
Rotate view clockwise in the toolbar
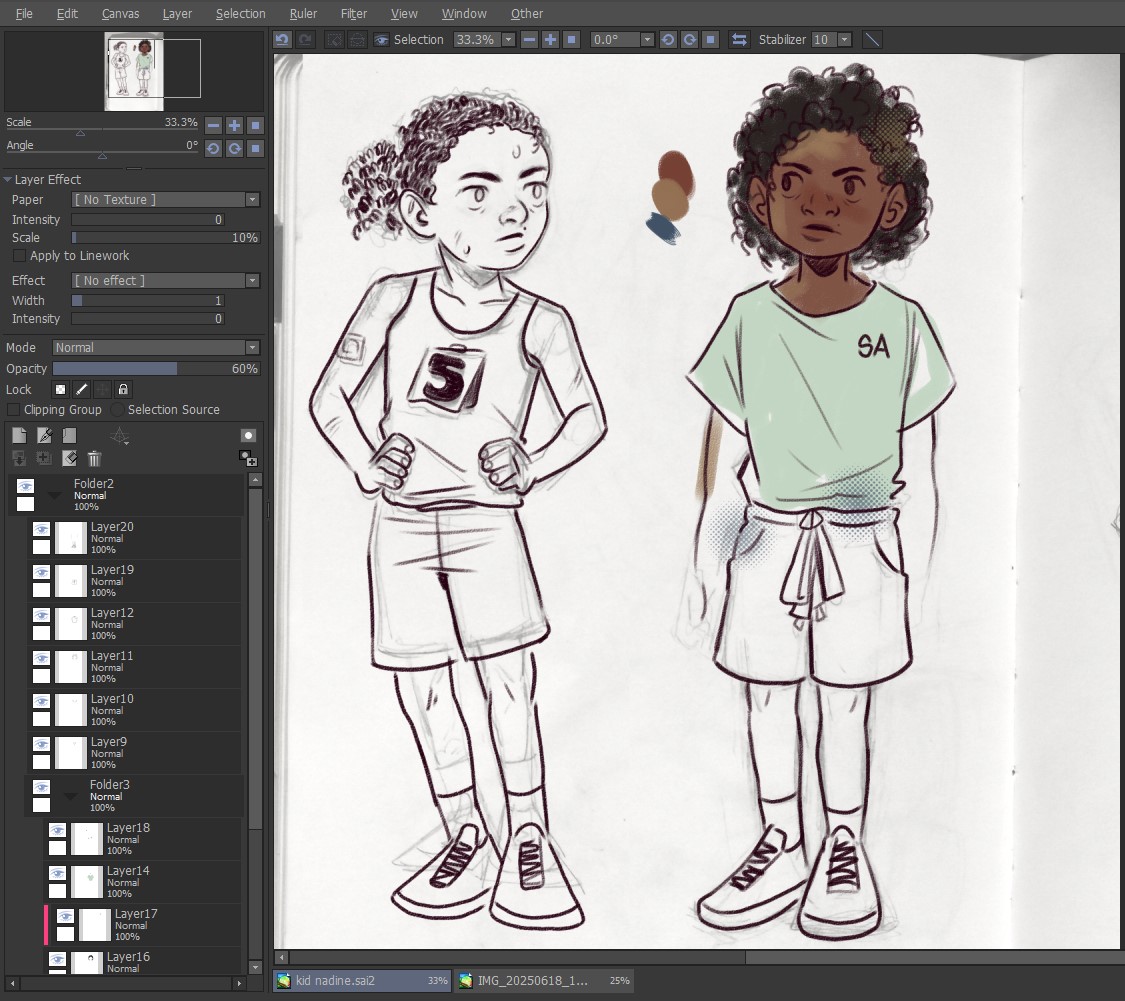click(x=689, y=39)
